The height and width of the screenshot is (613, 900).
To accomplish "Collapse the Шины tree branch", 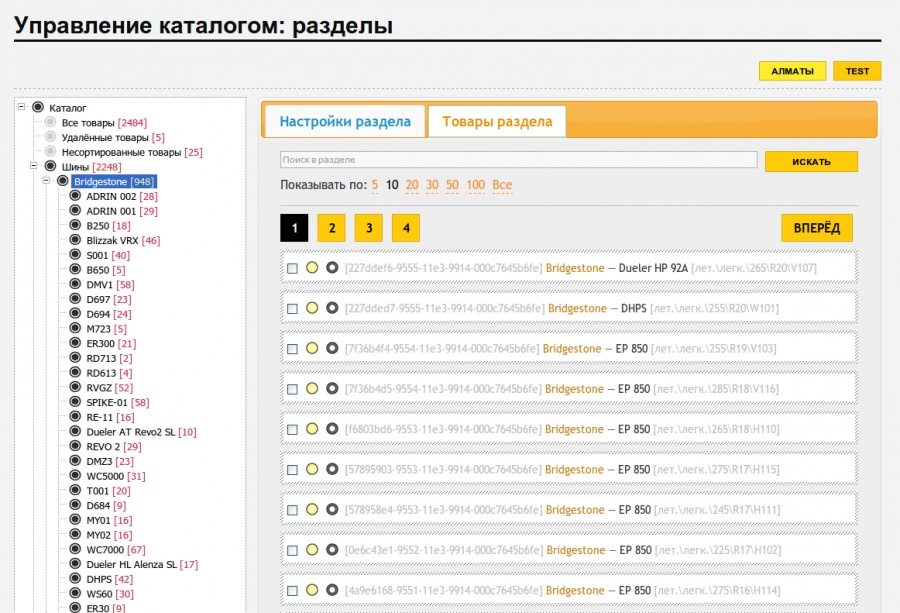I will coord(34,167).
